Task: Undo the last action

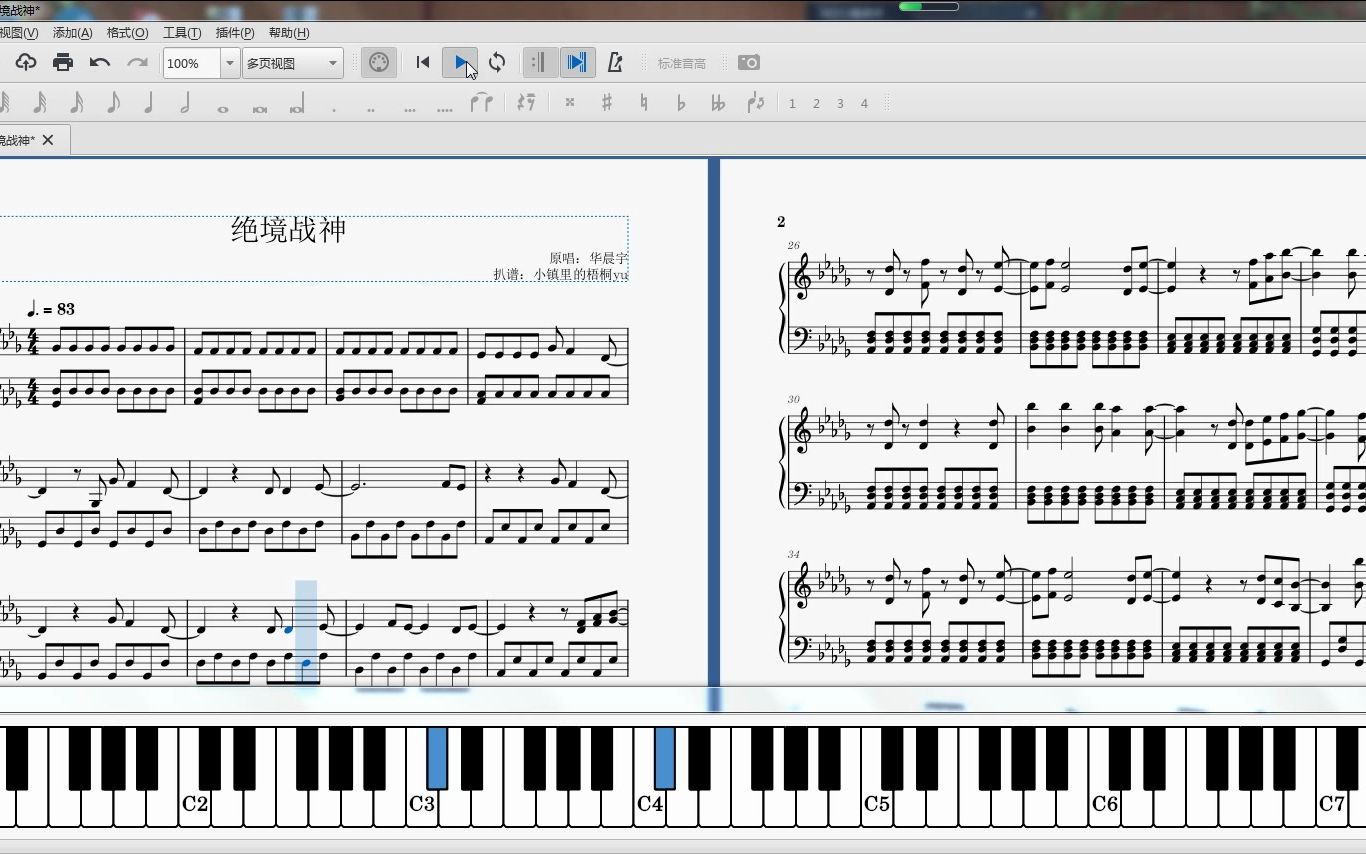Action: 100,63
